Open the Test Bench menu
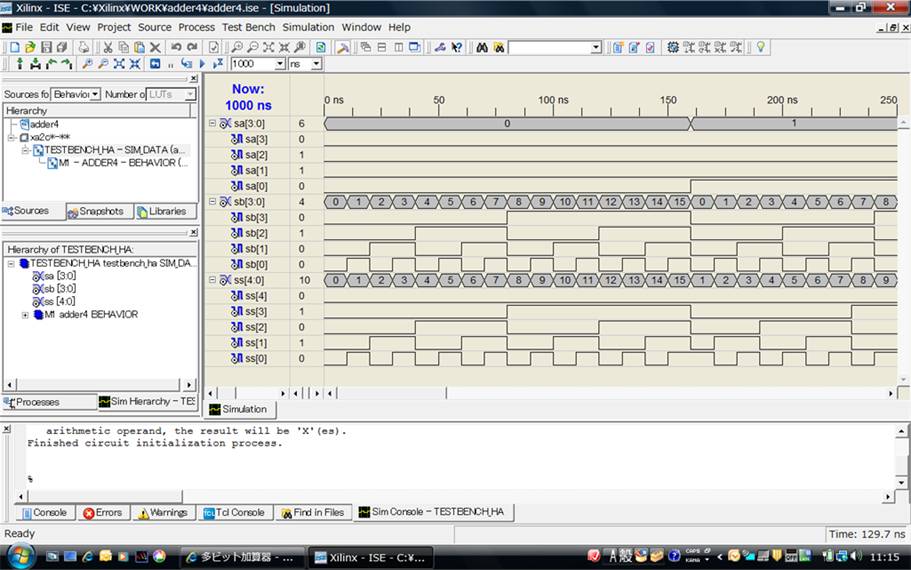 tap(249, 27)
